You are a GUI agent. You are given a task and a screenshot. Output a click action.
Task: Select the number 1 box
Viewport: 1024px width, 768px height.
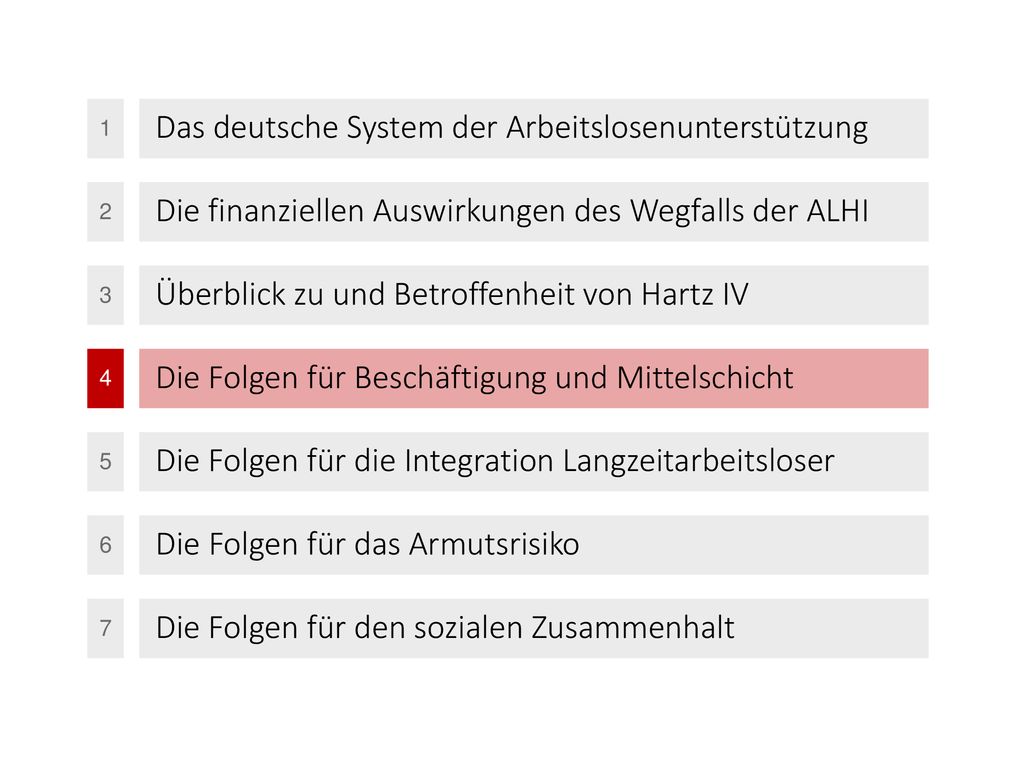click(x=105, y=129)
